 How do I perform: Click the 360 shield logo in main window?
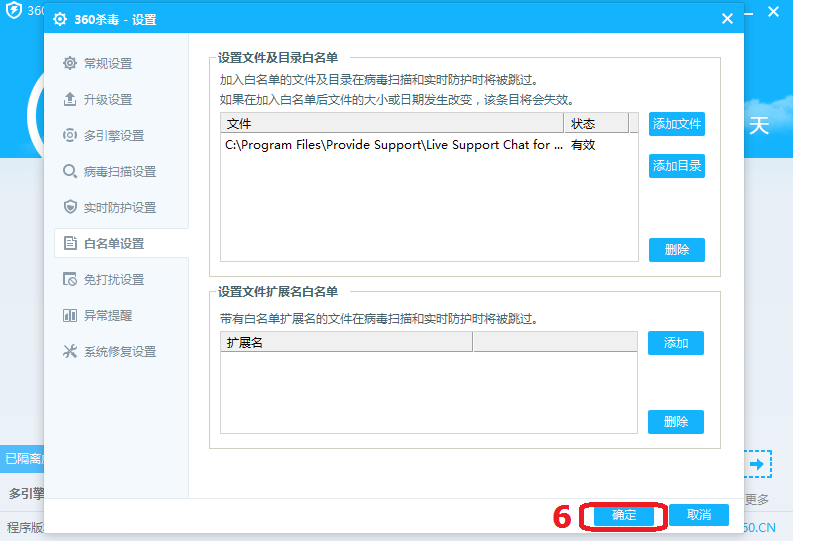pyautogui.click(x=14, y=10)
